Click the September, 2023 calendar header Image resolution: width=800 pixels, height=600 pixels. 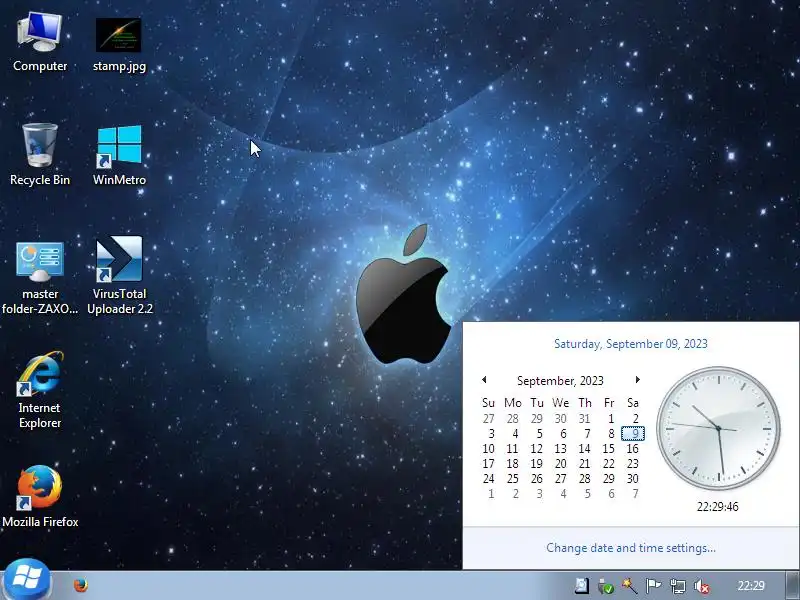[560, 381]
